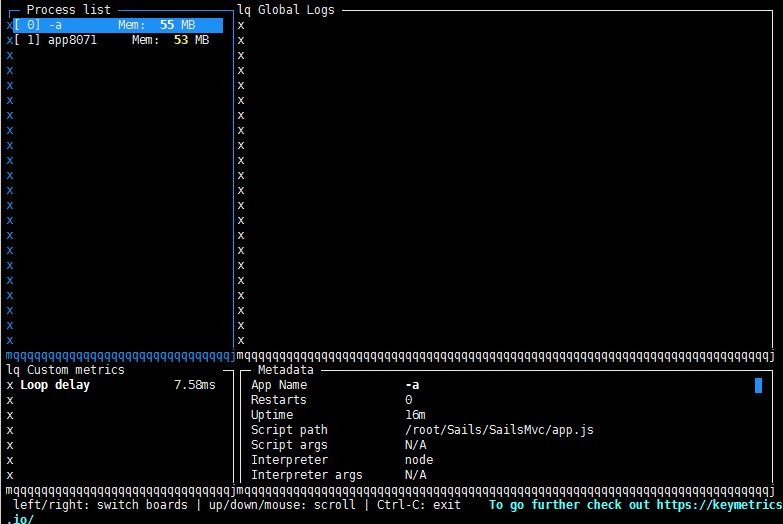Click the Metadata panel blue scrollbar thumb
Screen dimensions: 783x524
[758, 385]
